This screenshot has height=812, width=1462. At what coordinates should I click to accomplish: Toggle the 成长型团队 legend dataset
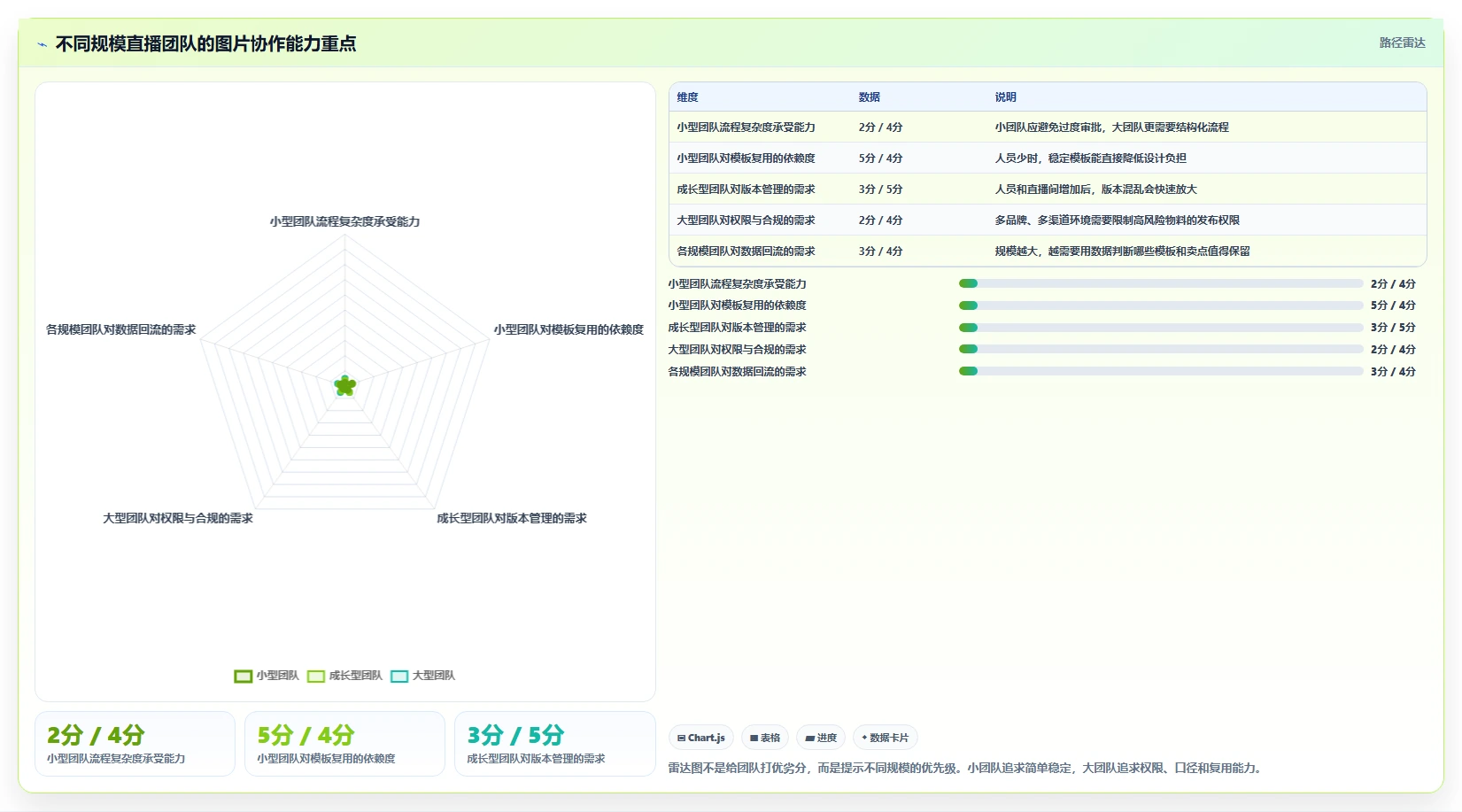coord(345,676)
